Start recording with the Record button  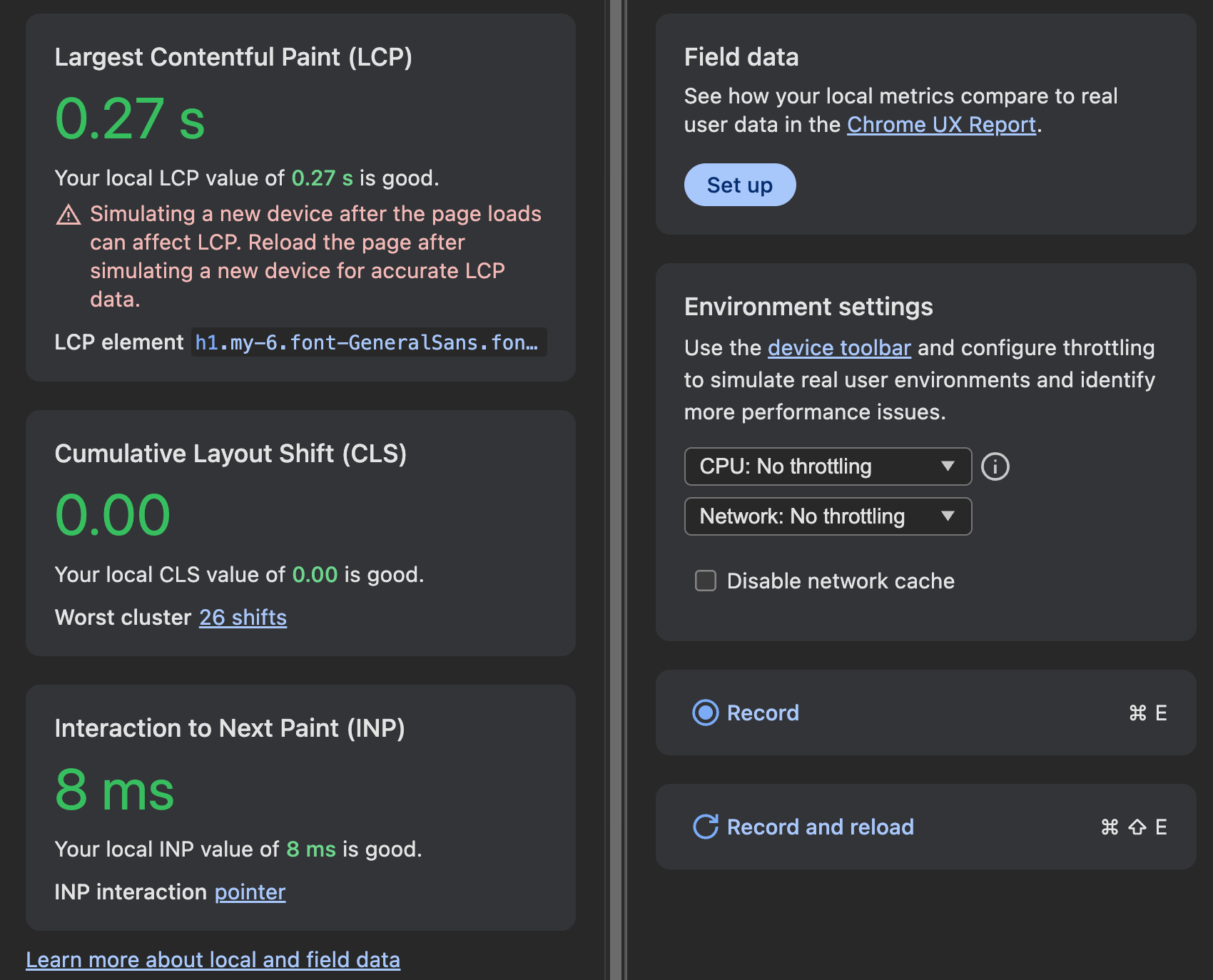click(x=925, y=713)
